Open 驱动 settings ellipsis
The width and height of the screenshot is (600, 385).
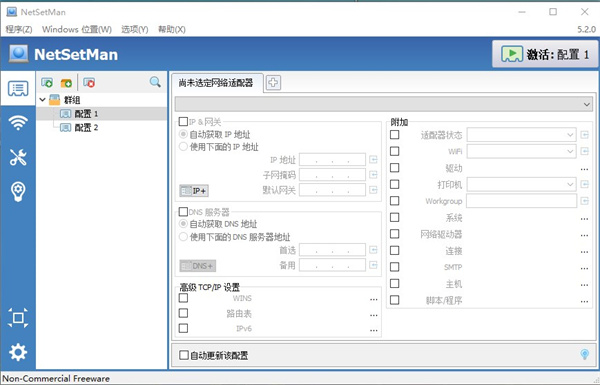pyautogui.click(x=584, y=169)
